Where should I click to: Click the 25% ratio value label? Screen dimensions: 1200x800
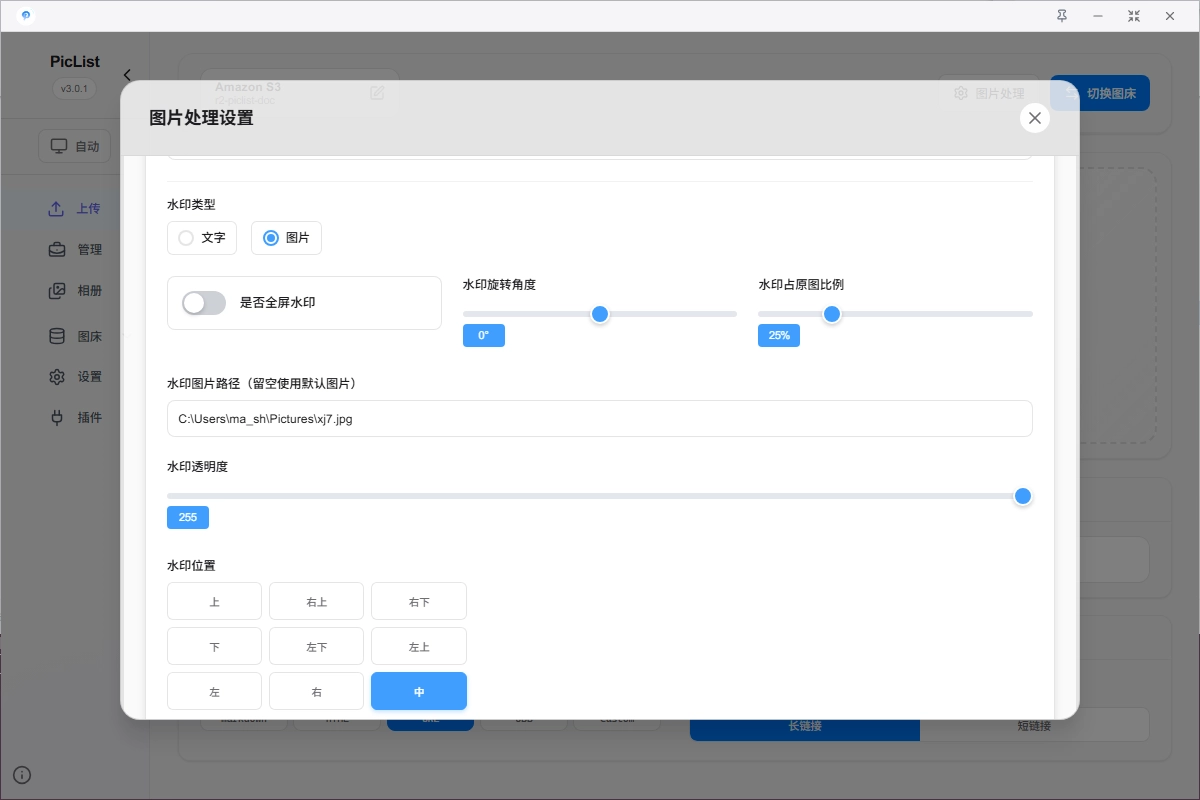click(779, 336)
